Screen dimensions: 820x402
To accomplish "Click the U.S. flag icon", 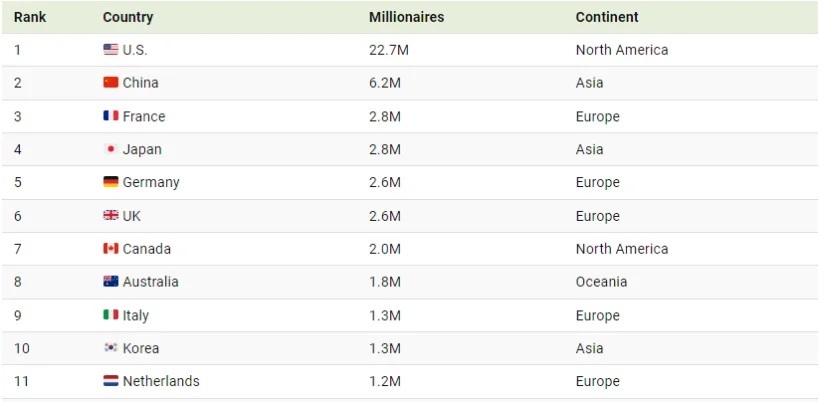I will click(111, 50).
